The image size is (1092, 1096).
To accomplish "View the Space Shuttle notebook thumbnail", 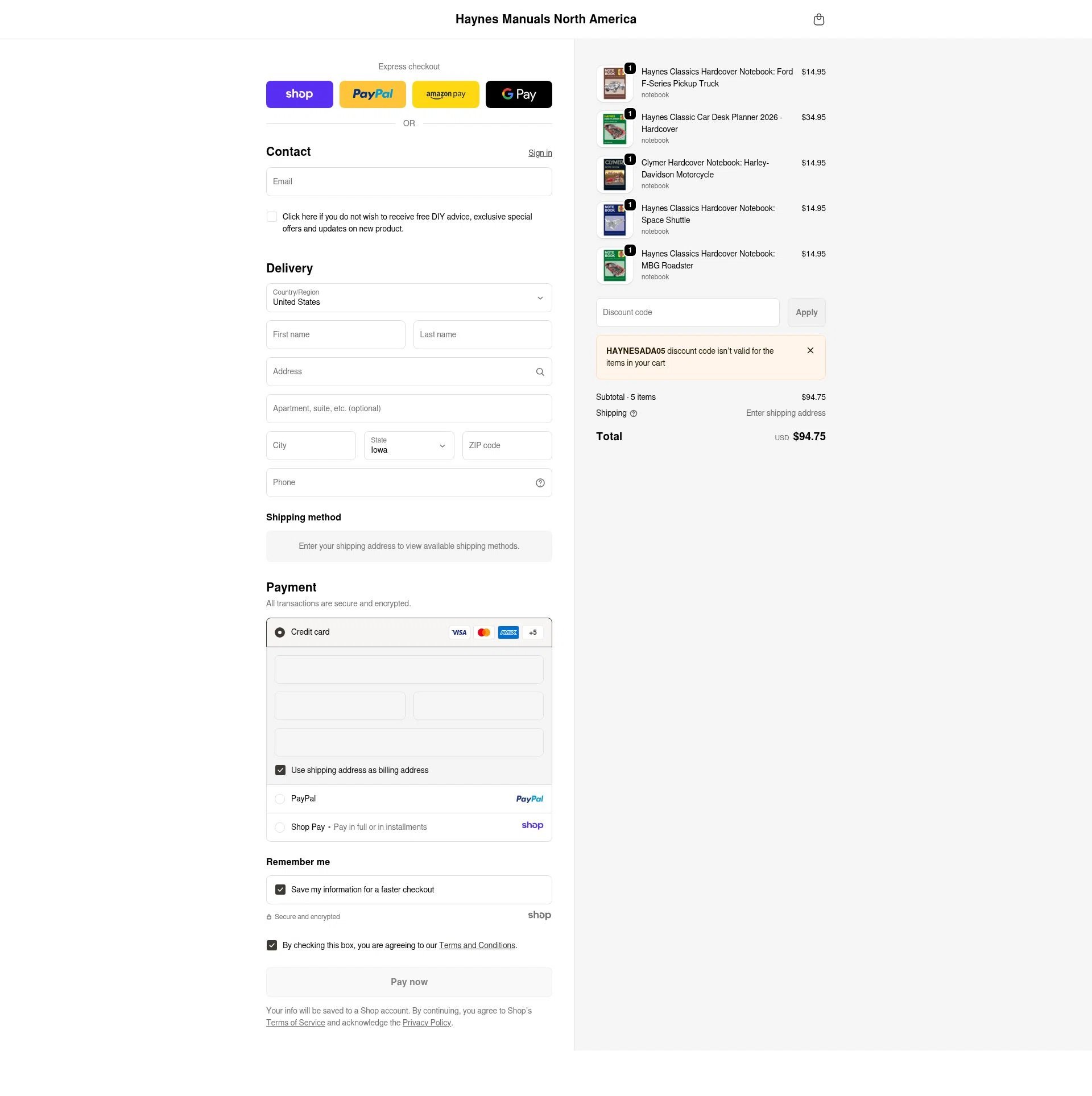I will tap(615, 220).
